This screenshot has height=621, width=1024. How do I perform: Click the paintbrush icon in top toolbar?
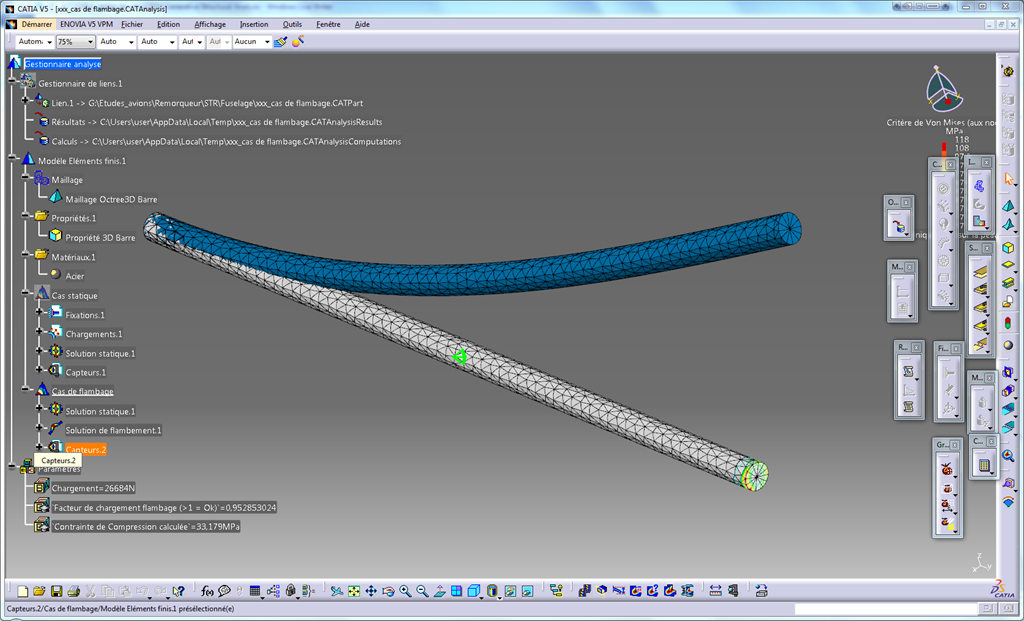tap(281, 41)
